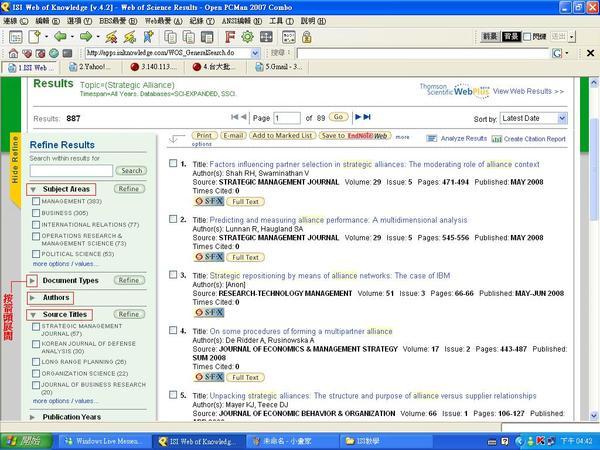The image size is (600, 450).
Task: Expand the Document Types section triangle
Action: pyautogui.click(x=32, y=281)
